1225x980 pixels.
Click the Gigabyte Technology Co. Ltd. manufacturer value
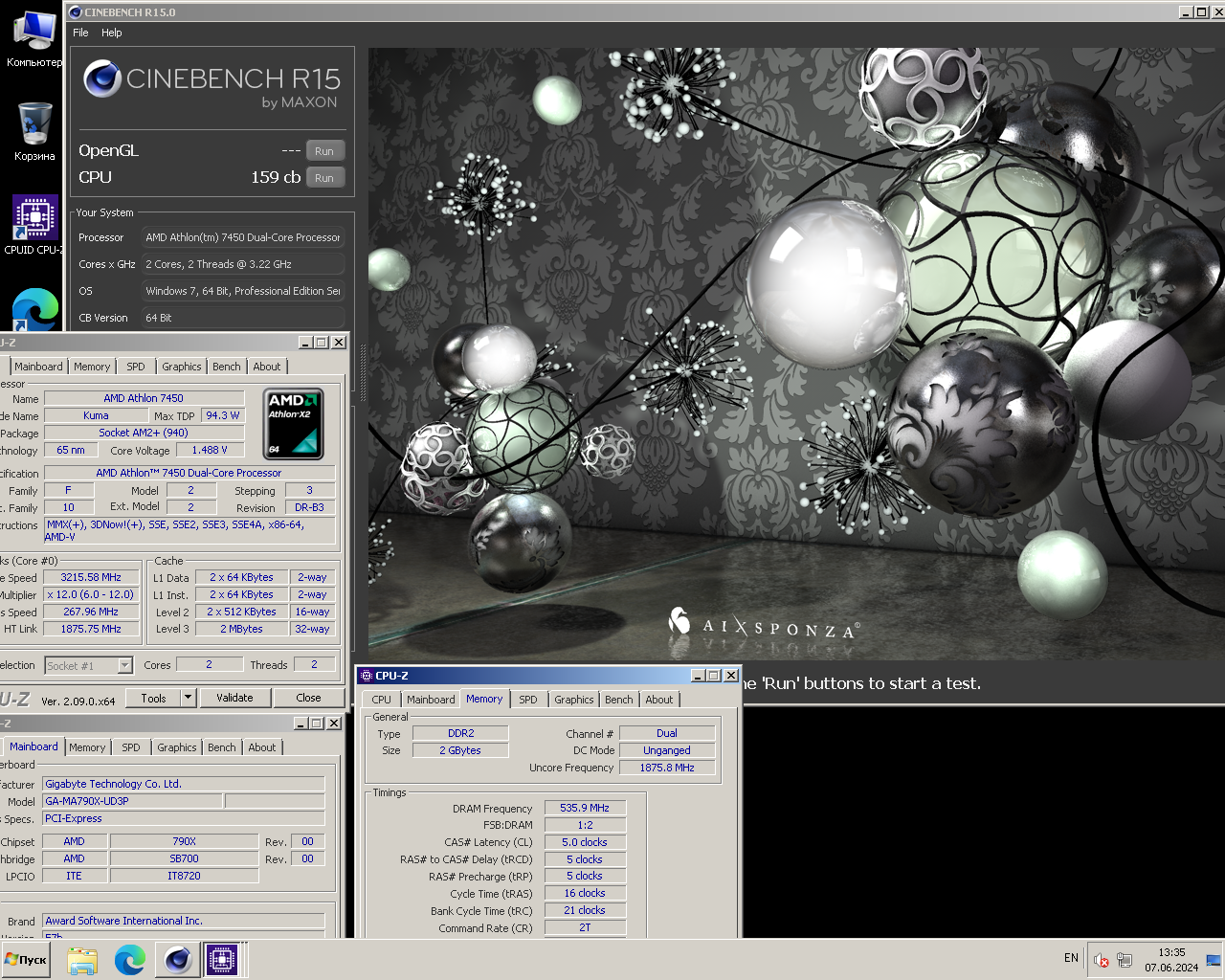[x=184, y=784]
